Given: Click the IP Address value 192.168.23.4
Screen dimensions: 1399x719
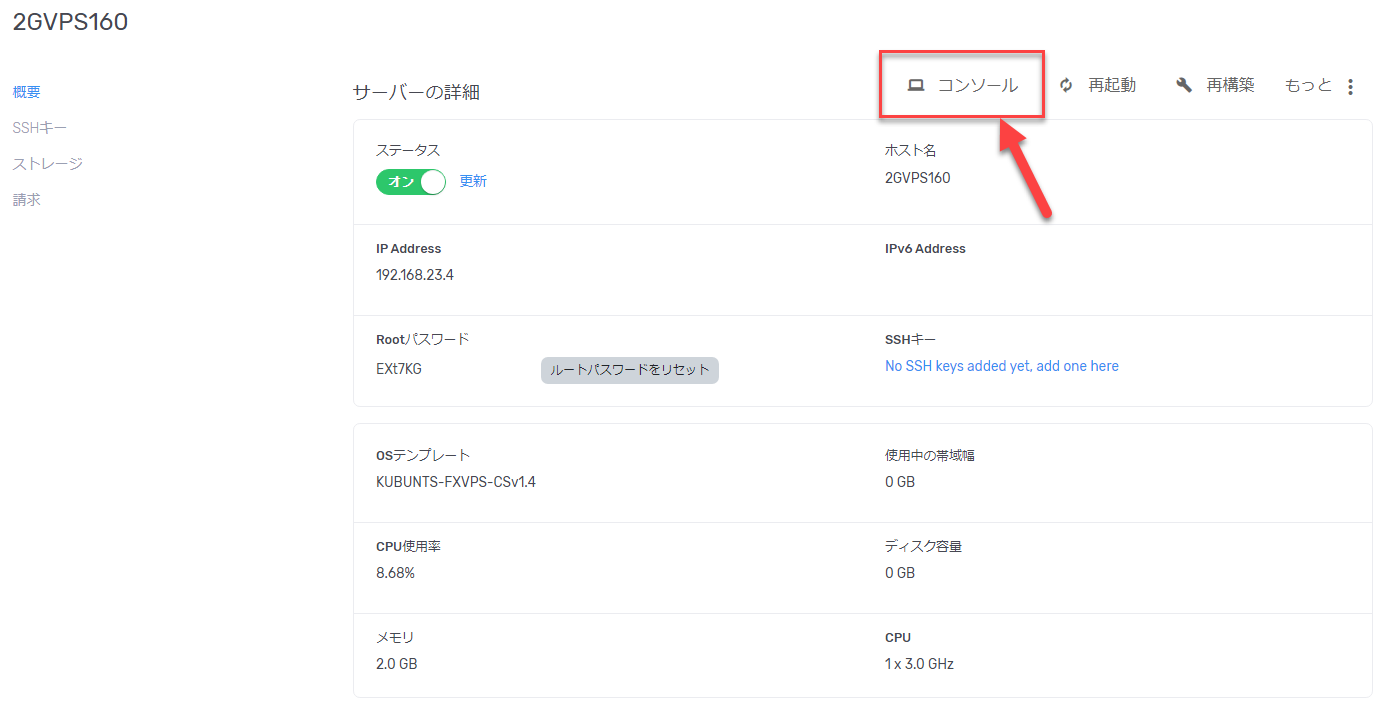Looking at the screenshot, I should [x=415, y=272].
